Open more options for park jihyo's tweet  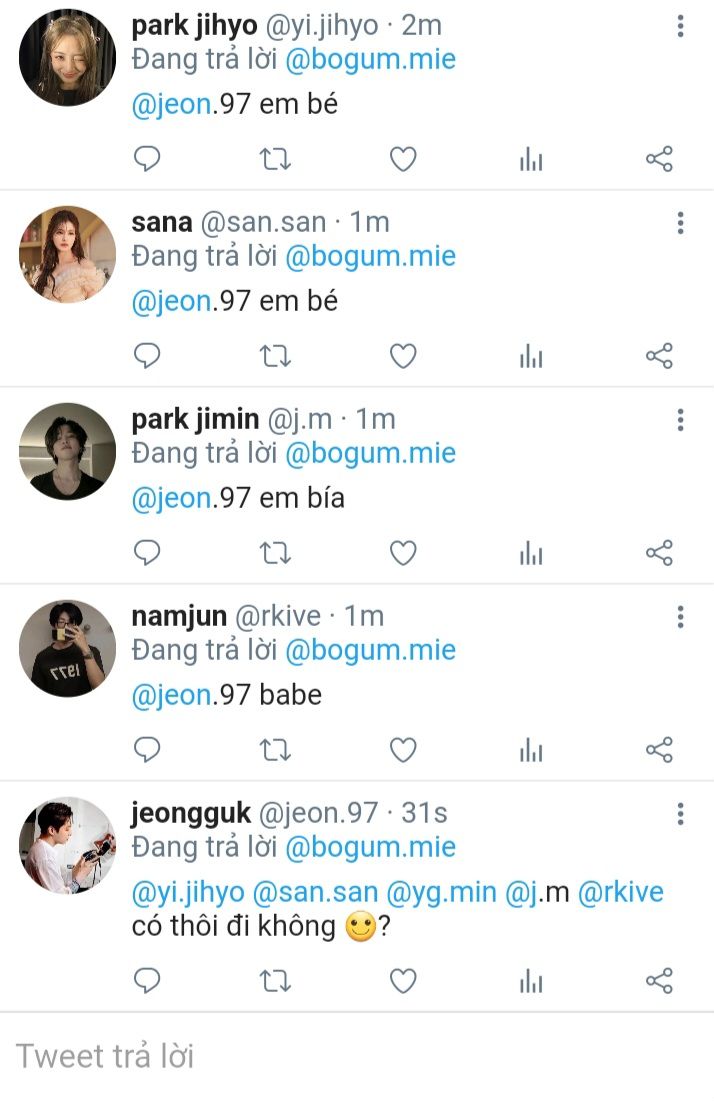click(x=680, y=27)
